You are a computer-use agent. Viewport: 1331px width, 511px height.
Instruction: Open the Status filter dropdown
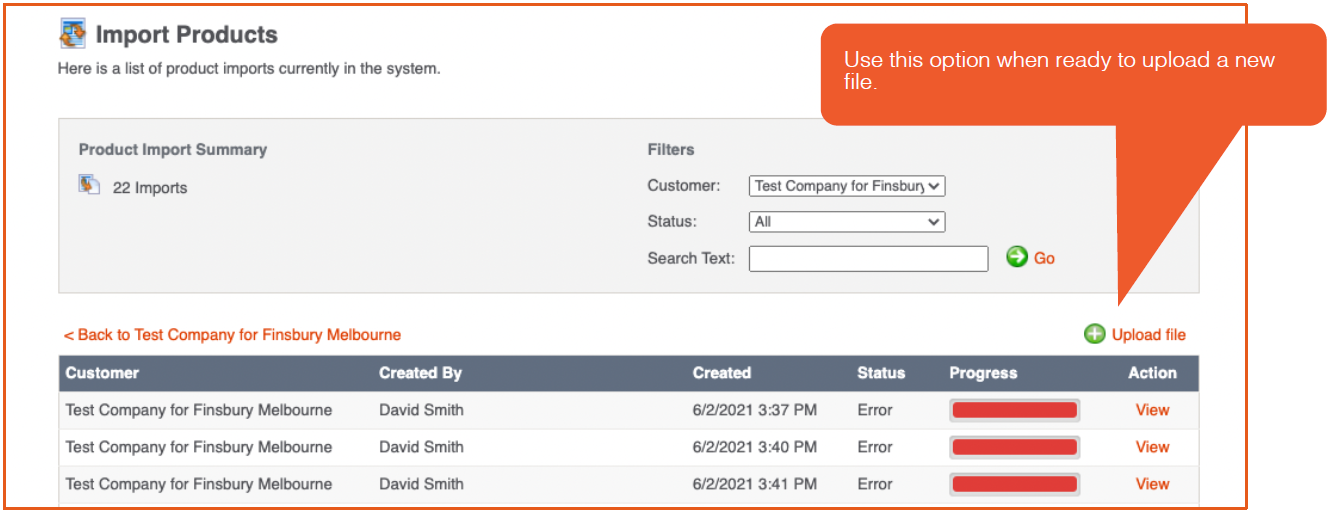coord(846,222)
